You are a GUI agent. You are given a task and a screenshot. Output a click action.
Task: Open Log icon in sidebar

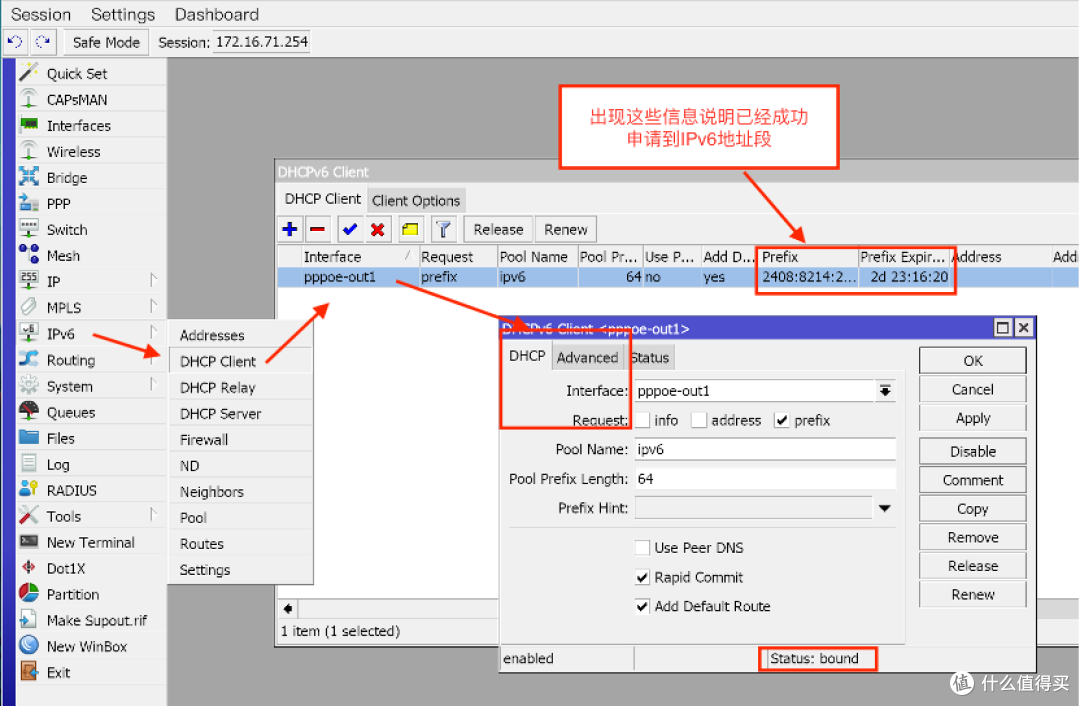point(29,464)
